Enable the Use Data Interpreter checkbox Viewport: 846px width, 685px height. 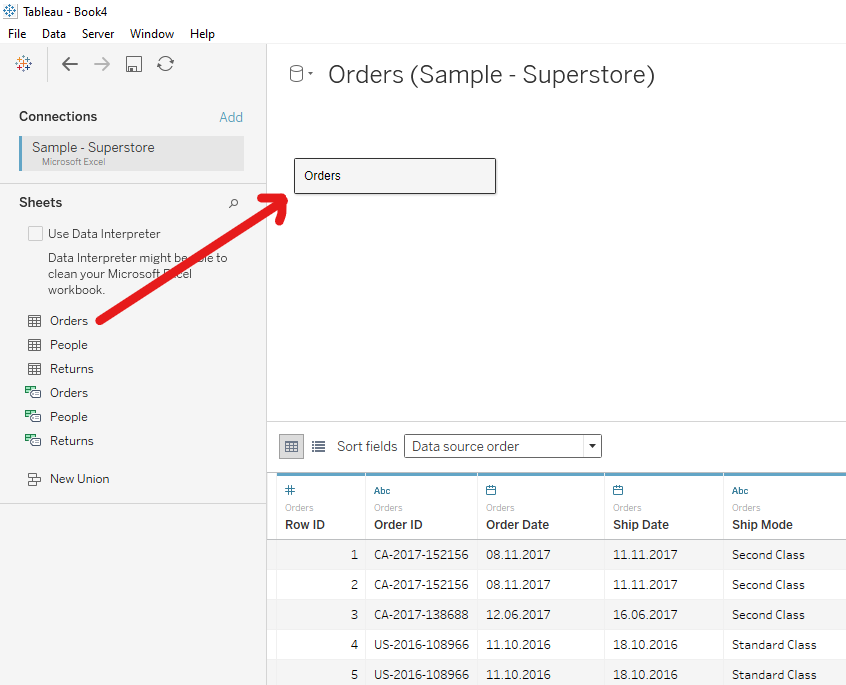coord(36,234)
